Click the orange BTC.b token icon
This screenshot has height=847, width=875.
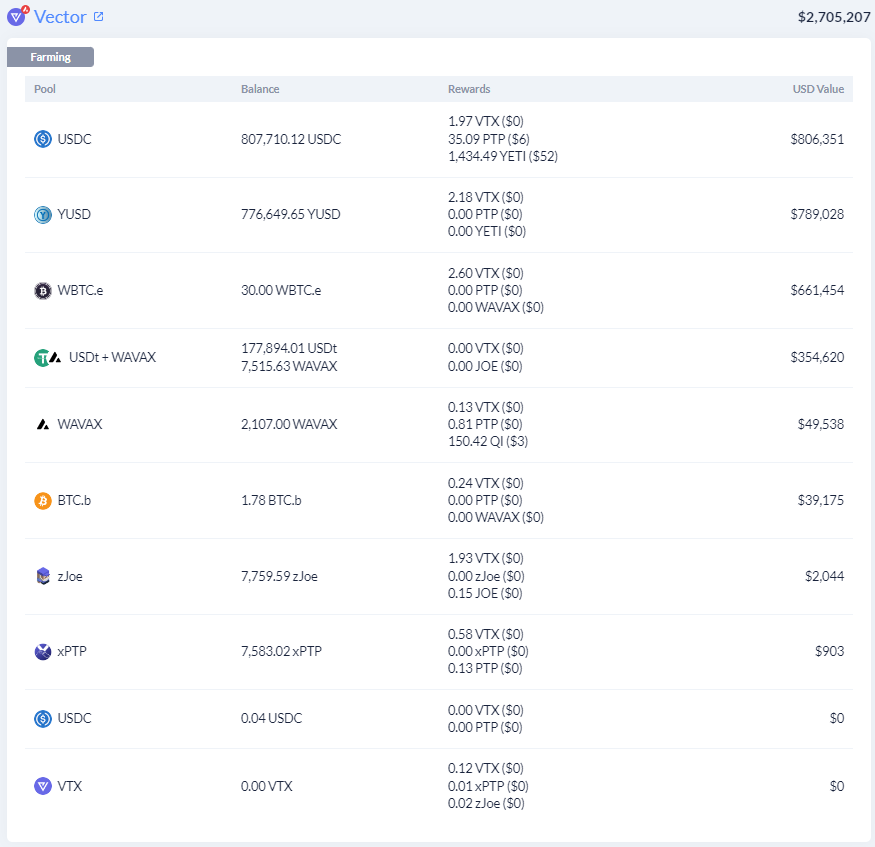(x=43, y=500)
